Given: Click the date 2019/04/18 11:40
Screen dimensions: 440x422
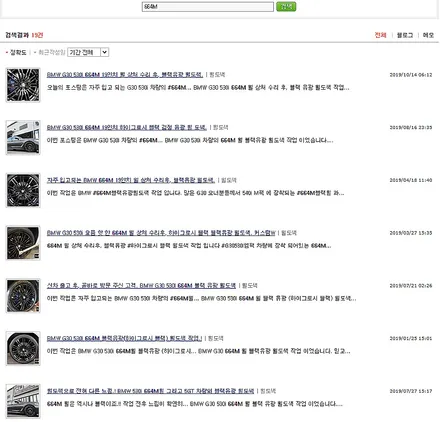Looking at the screenshot, I should click(x=411, y=180).
